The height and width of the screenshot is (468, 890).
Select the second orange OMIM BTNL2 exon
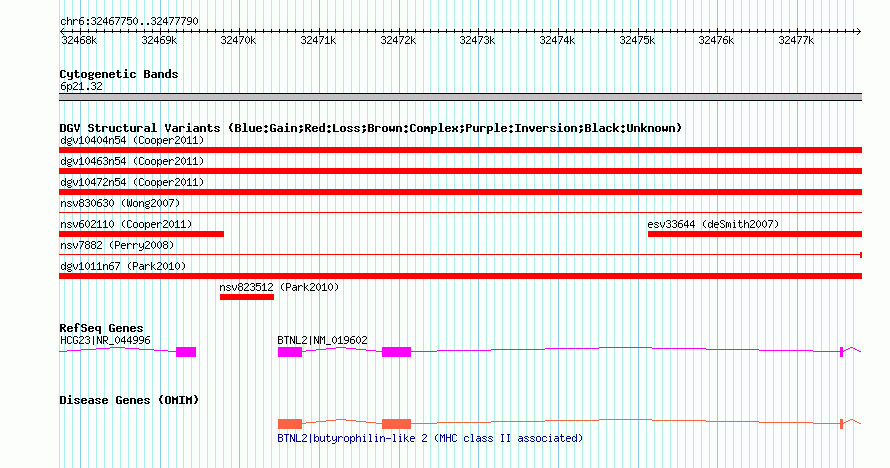pyautogui.click(x=396, y=424)
